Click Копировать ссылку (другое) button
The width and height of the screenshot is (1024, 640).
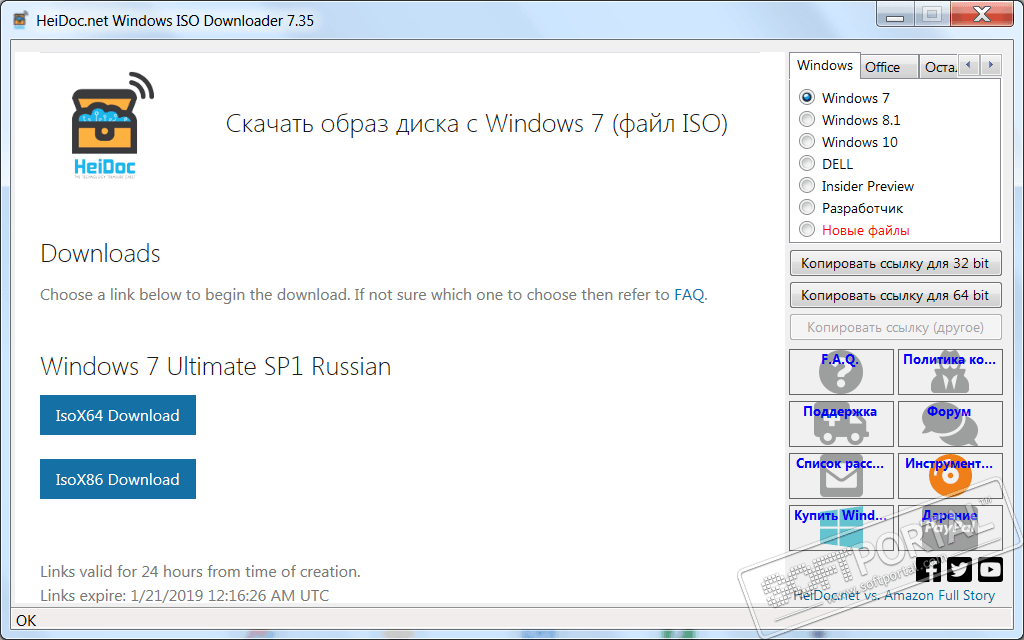click(895, 327)
